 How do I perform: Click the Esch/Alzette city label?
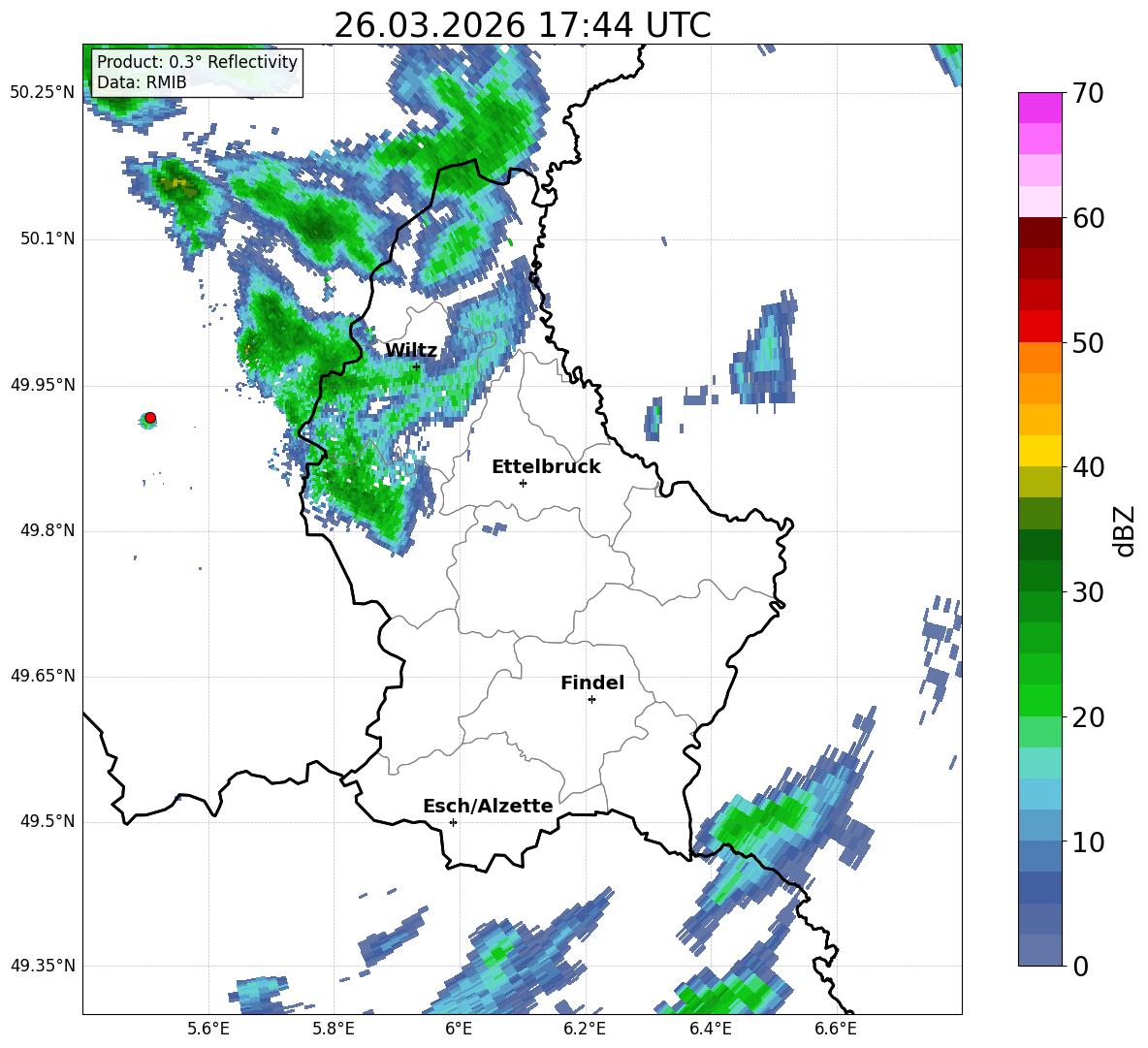488,807
